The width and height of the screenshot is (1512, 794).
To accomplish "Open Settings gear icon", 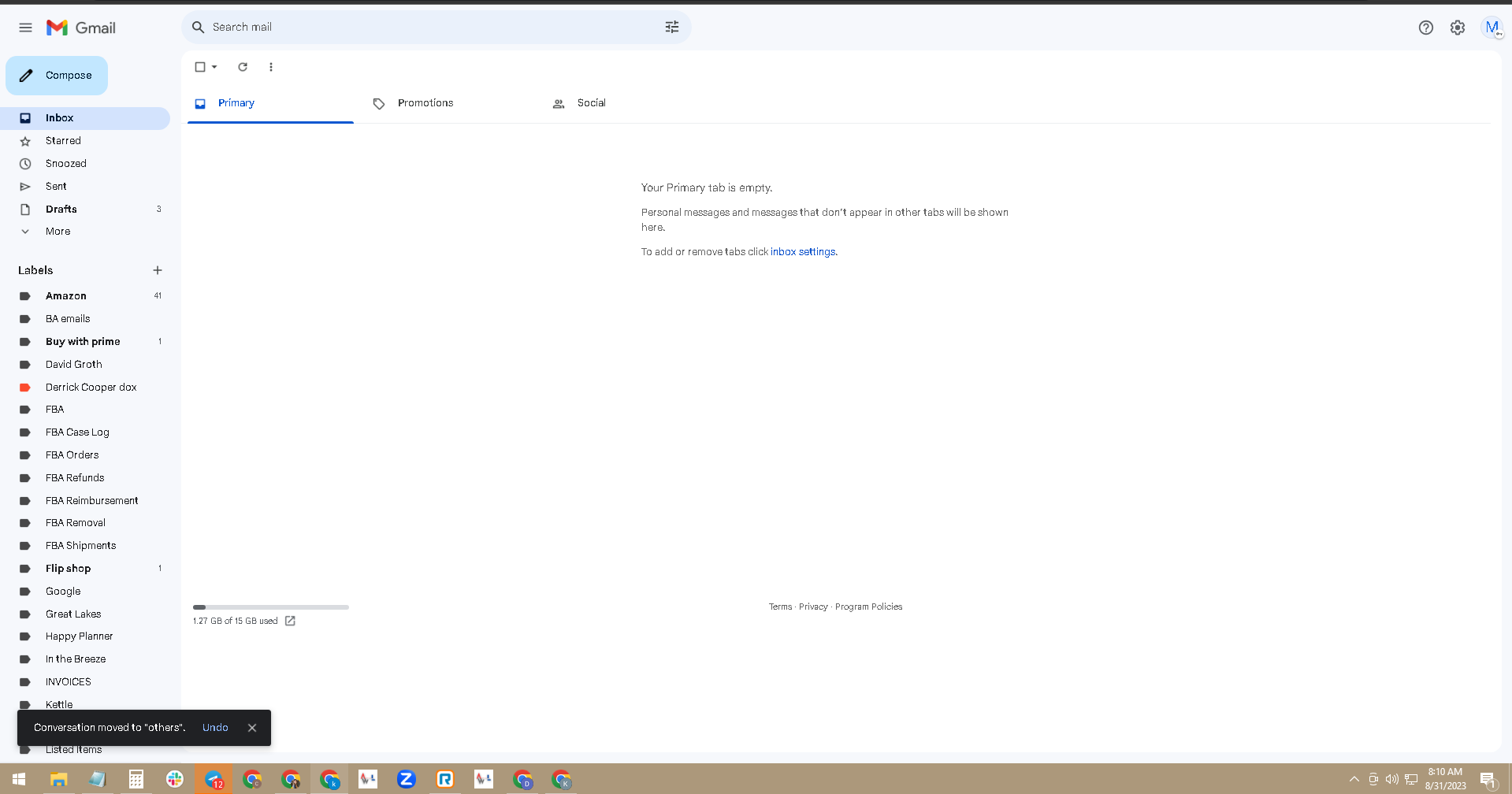I will pos(1458,28).
